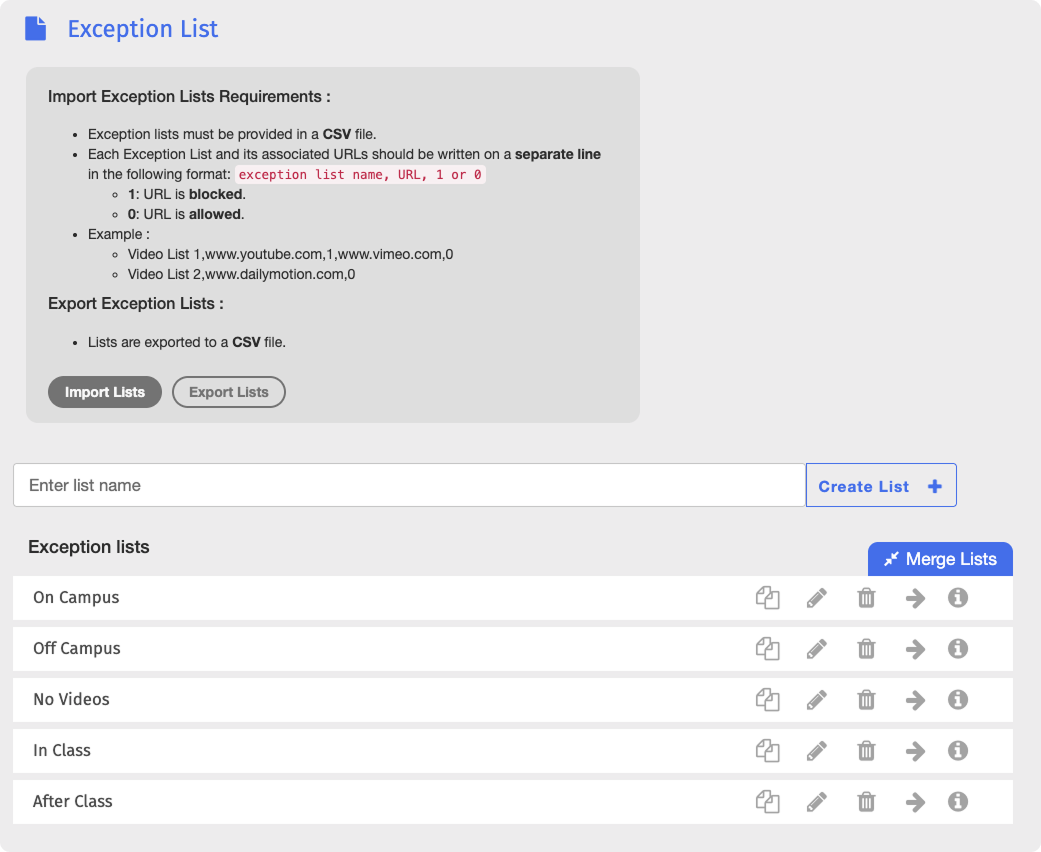Show info for No Videos list
1041x852 pixels.
(957, 699)
